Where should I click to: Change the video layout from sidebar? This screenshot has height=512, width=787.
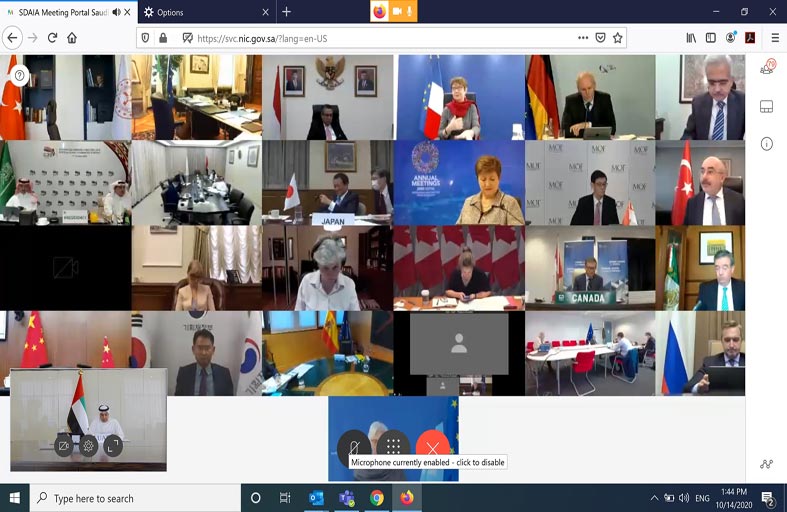click(767, 107)
